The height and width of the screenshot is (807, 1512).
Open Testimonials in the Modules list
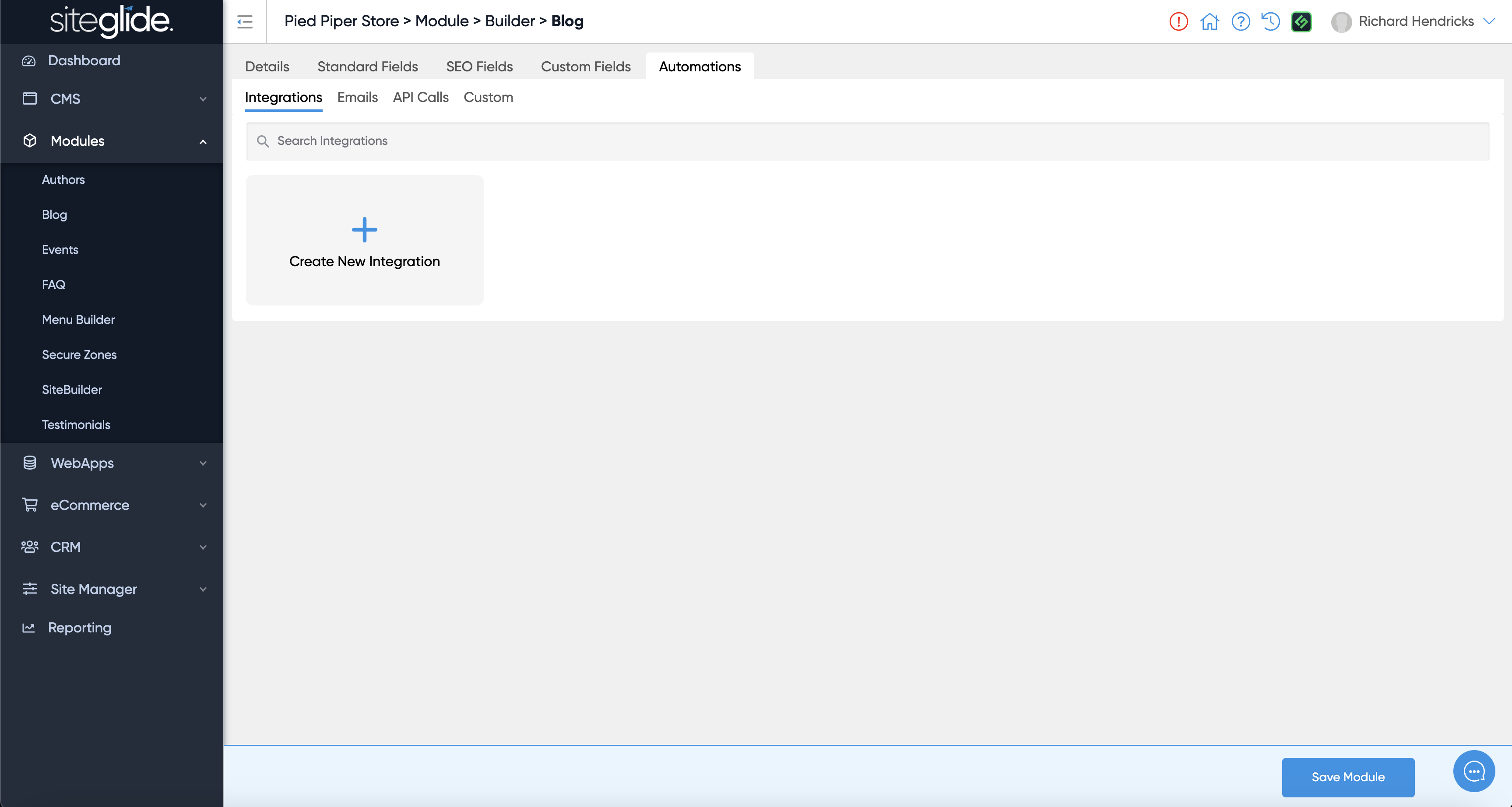(x=76, y=425)
